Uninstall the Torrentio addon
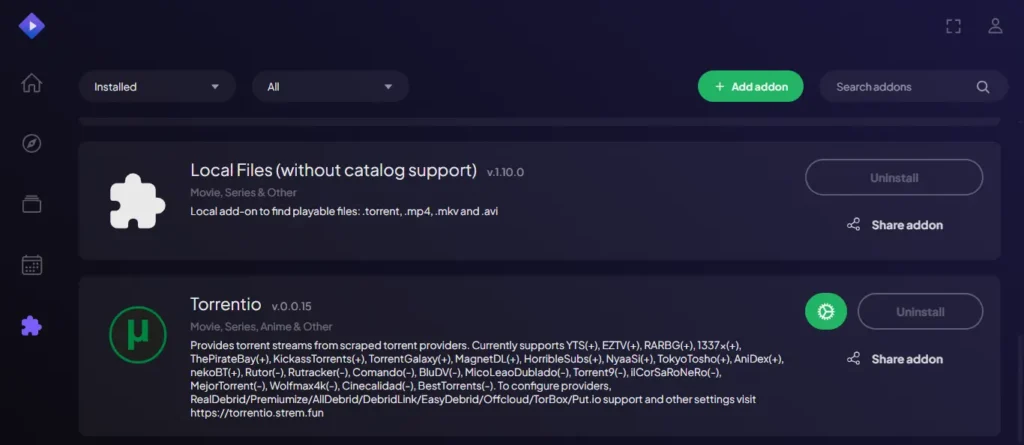The image size is (1024, 445). coord(920,312)
